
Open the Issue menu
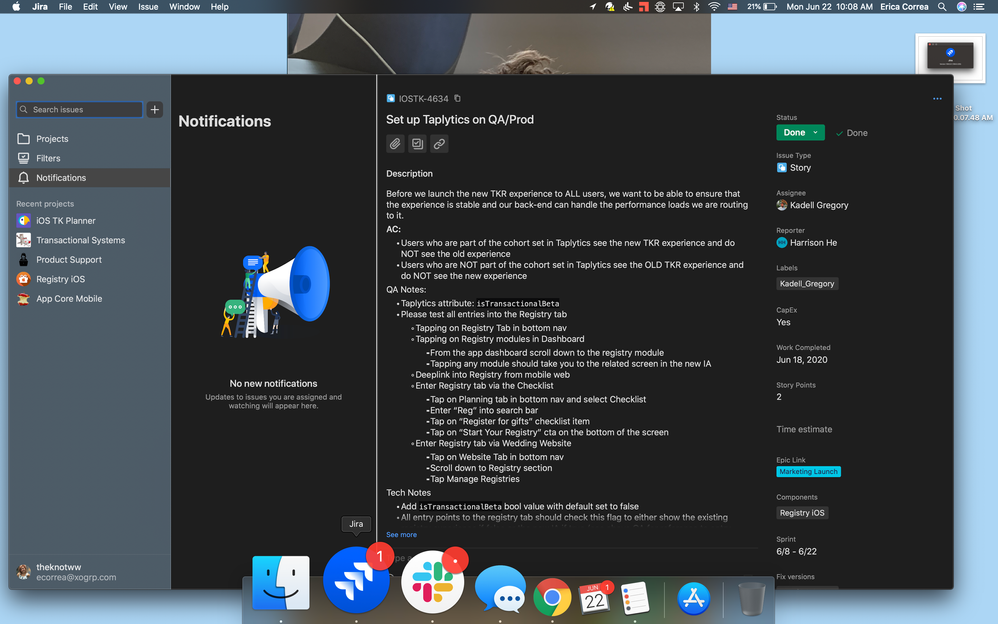tap(148, 7)
